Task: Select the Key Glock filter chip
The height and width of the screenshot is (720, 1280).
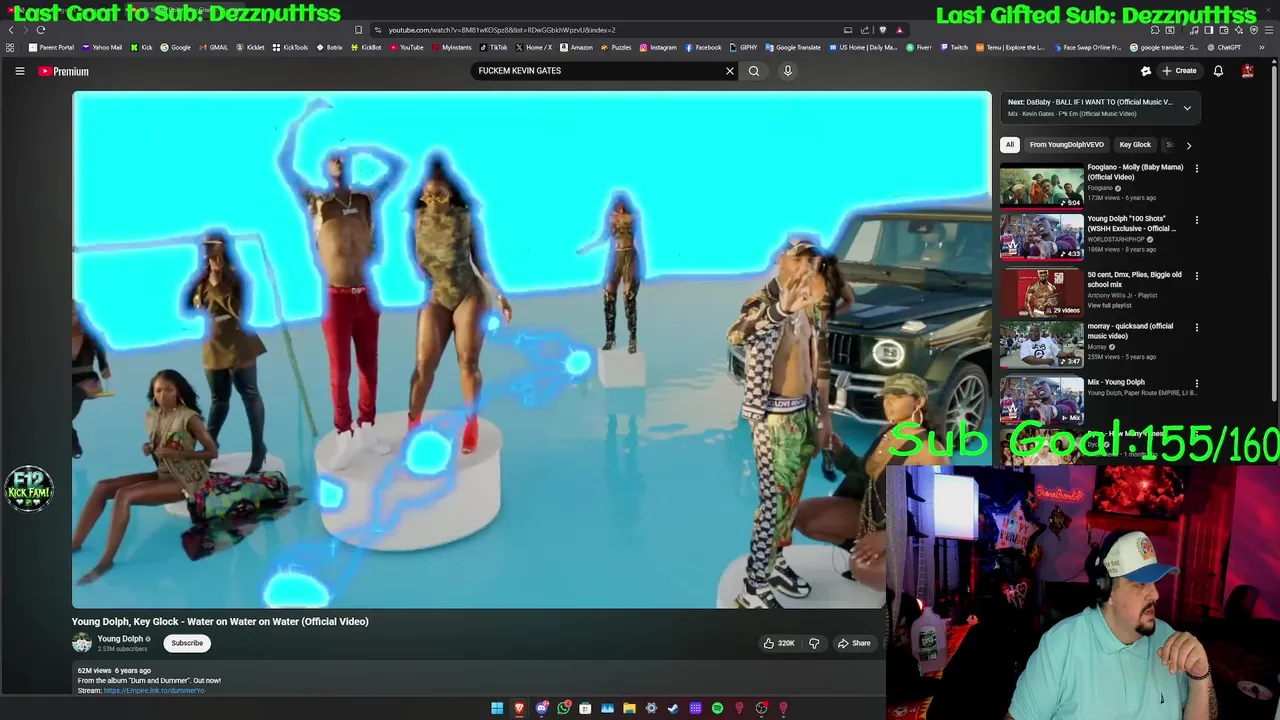Action: coord(1135,145)
